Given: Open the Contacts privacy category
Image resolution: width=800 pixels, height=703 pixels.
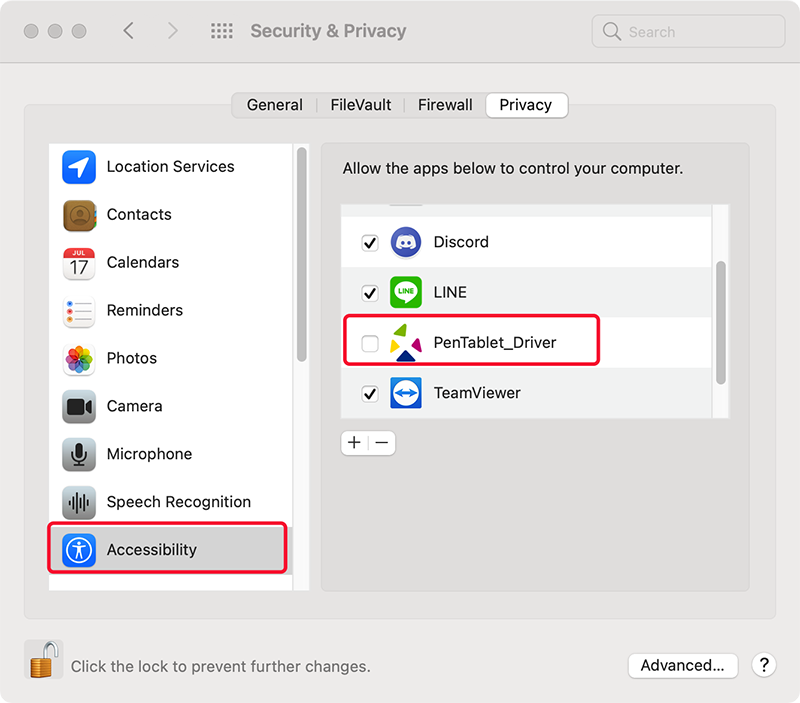Looking at the screenshot, I should (170, 215).
